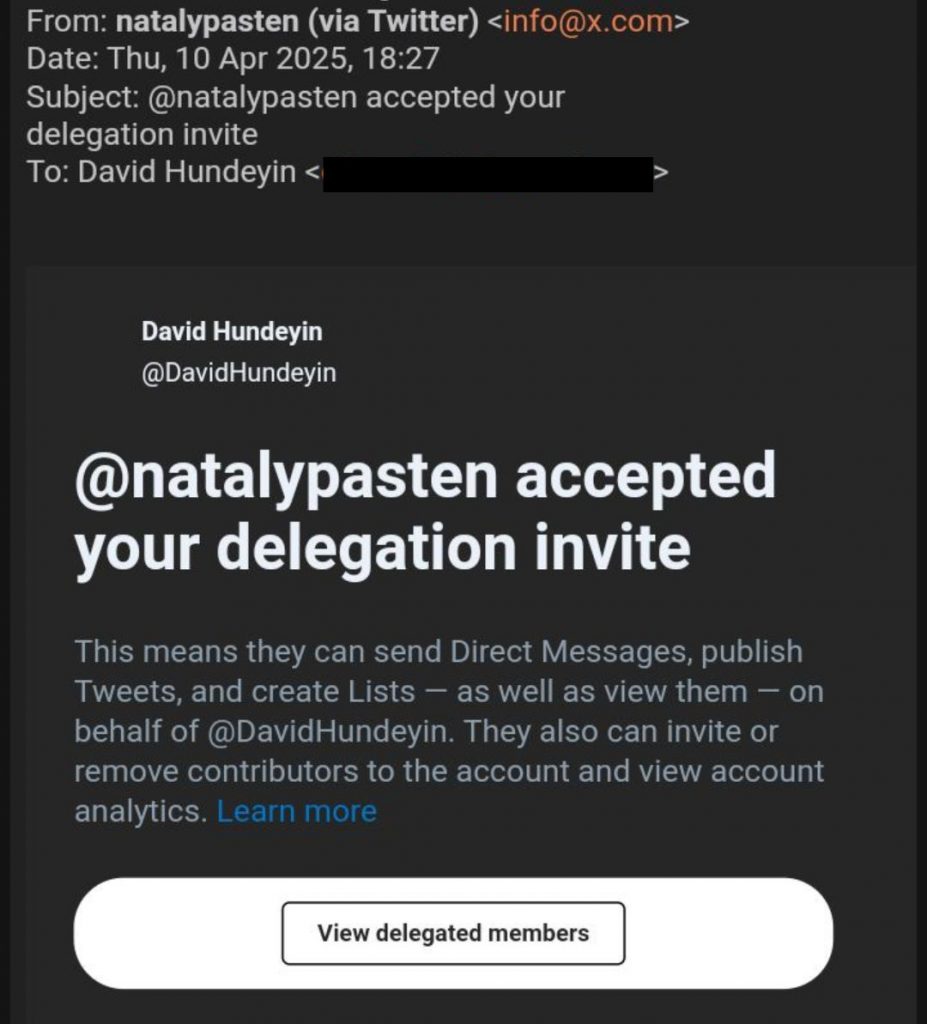
Task: Click the From: label in header
Action: pos(66,21)
